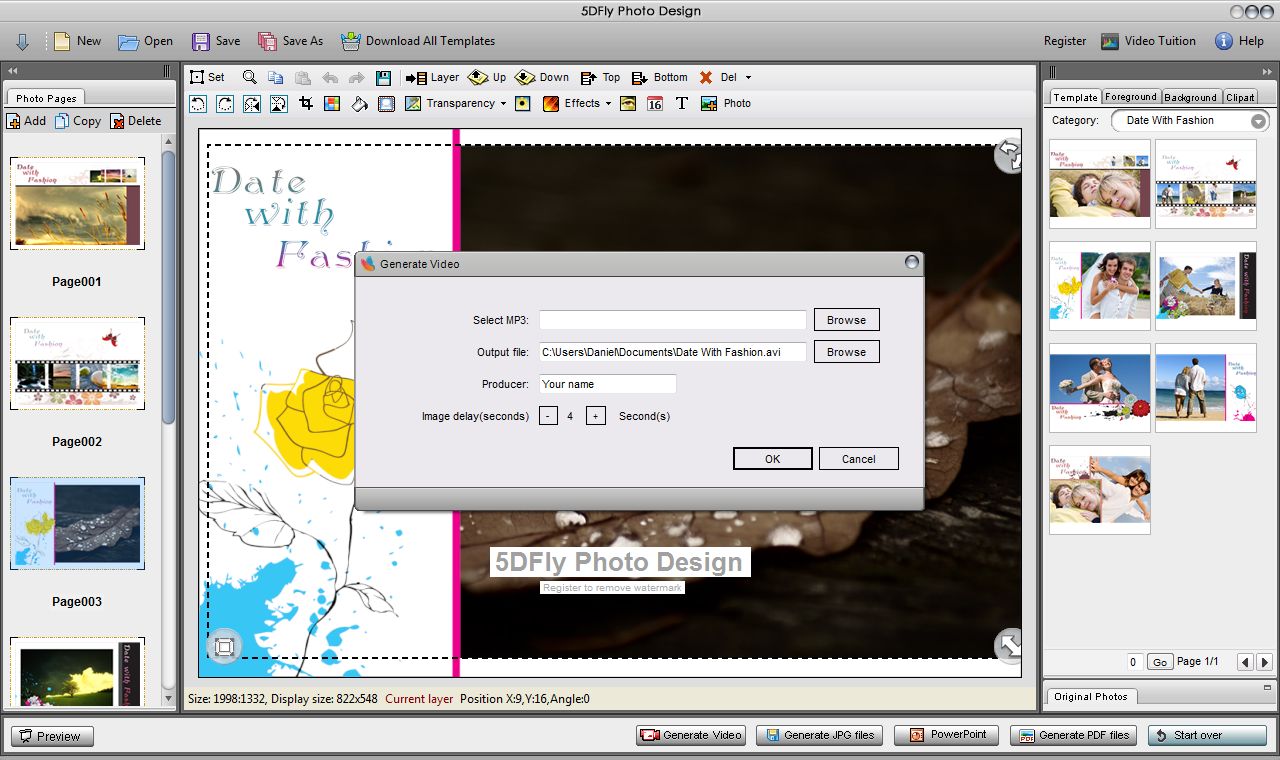Select the Photo Pages tab

(46, 98)
